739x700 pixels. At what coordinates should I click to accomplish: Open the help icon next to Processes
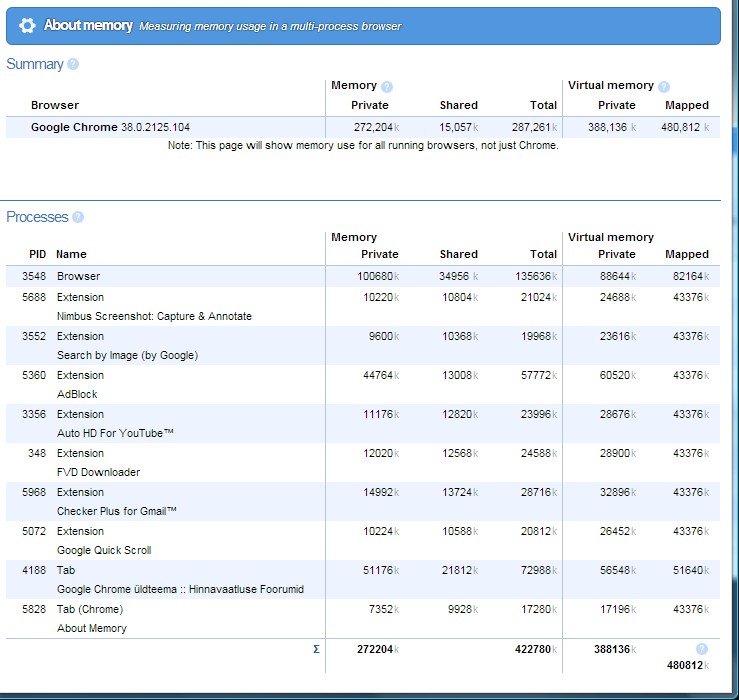coord(78,217)
